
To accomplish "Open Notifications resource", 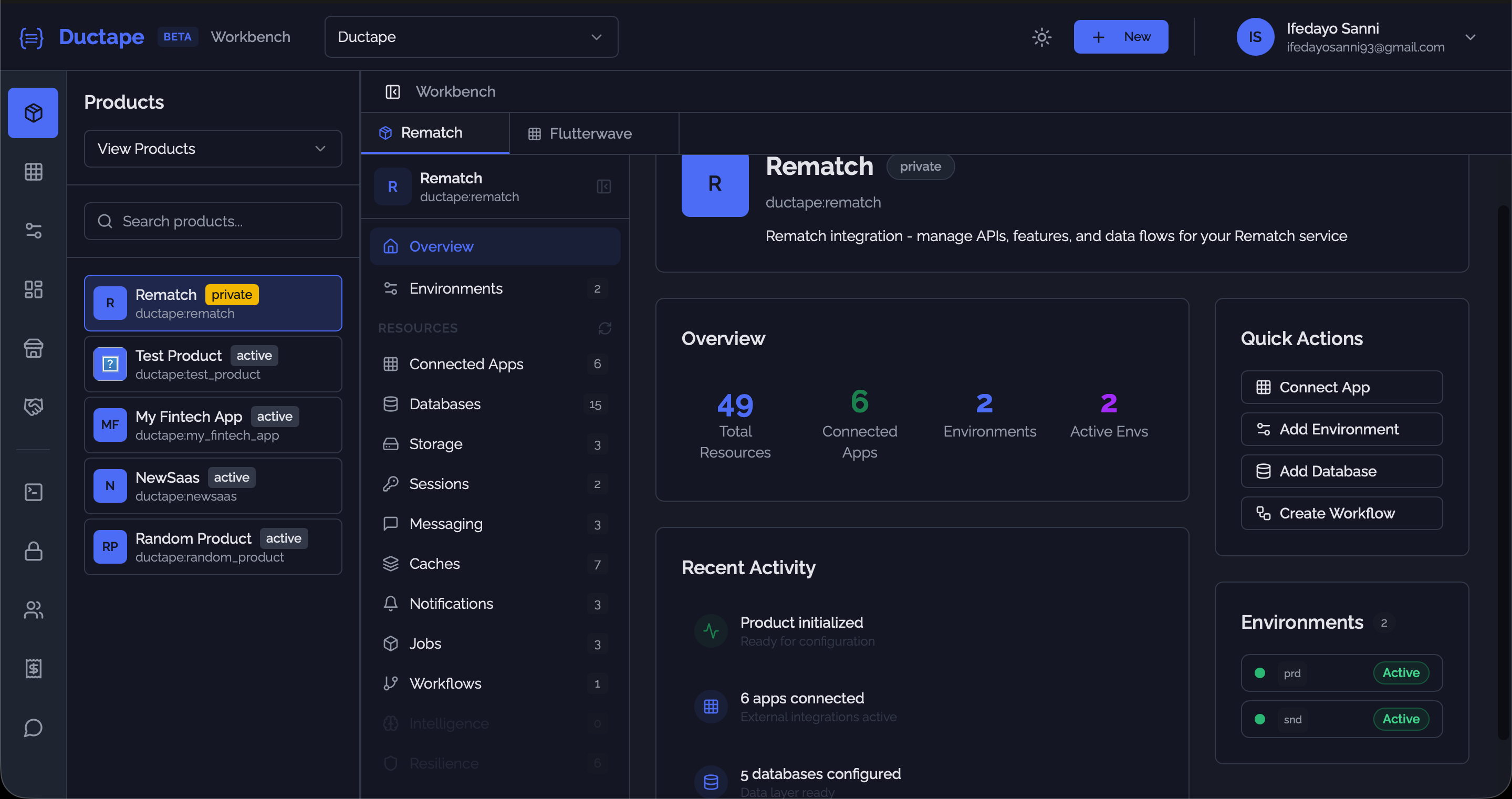I will pos(495,604).
